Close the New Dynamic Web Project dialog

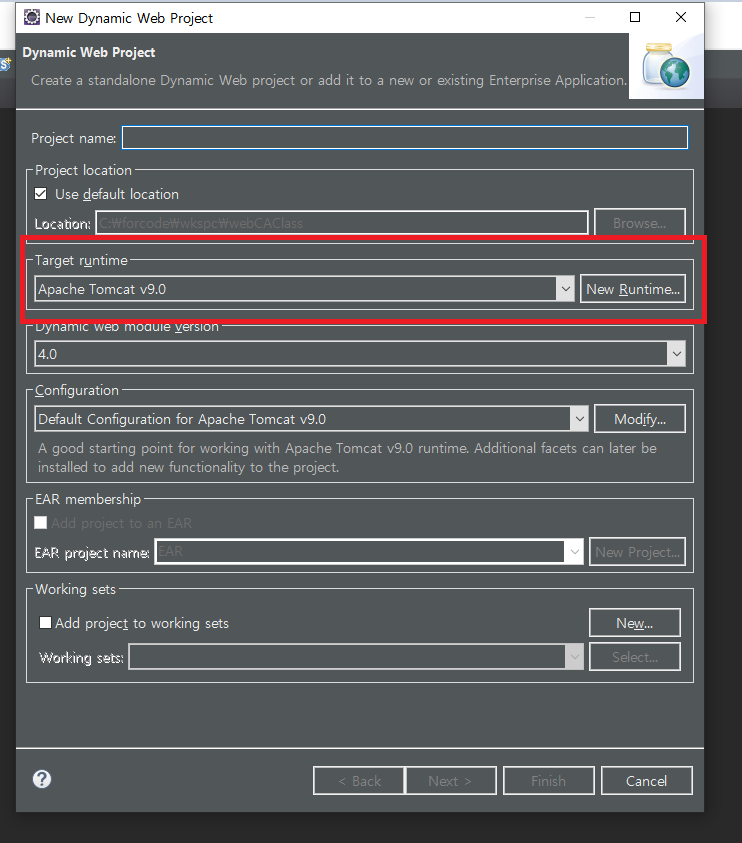coord(681,17)
